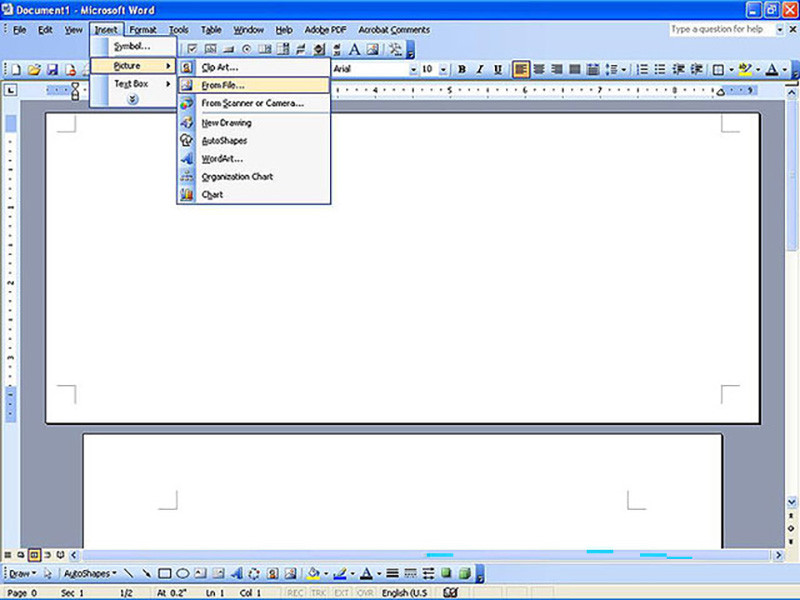
Task: Click the spelling check book icon
Action: [450, 592]
